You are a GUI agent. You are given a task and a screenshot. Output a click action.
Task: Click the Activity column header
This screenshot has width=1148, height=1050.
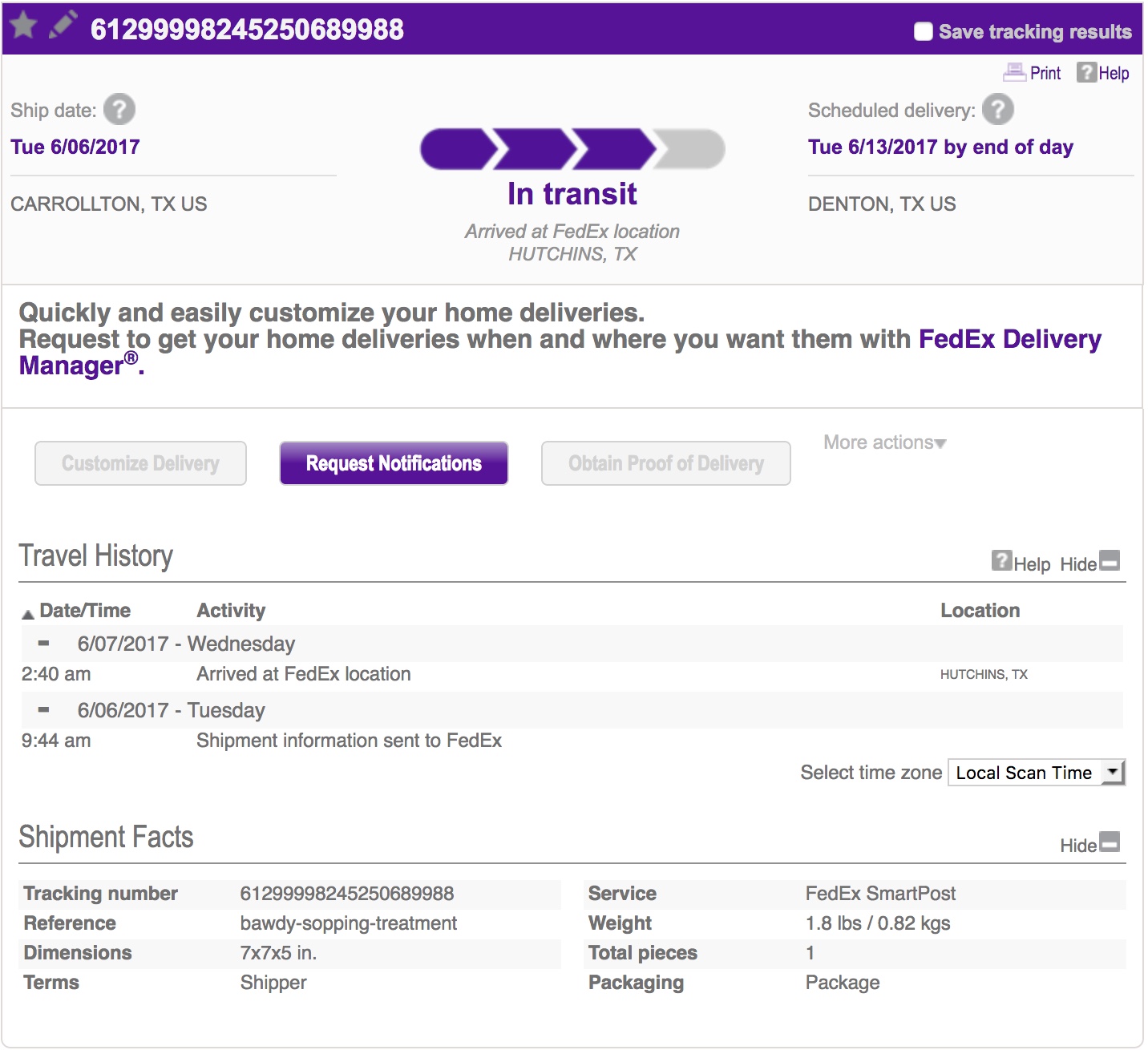click(x=231, y=611)
